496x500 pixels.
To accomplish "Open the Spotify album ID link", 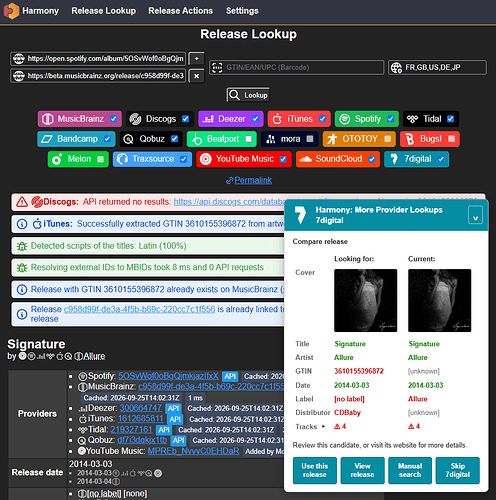I will (168, 376).
